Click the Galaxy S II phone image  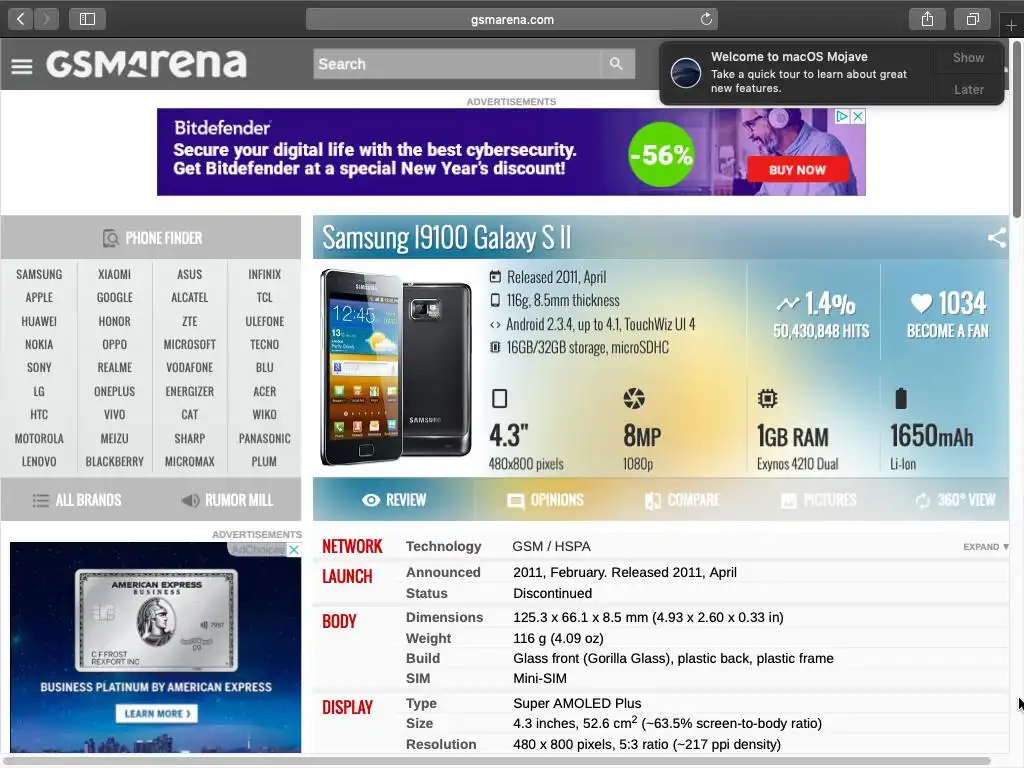(396, 368)
